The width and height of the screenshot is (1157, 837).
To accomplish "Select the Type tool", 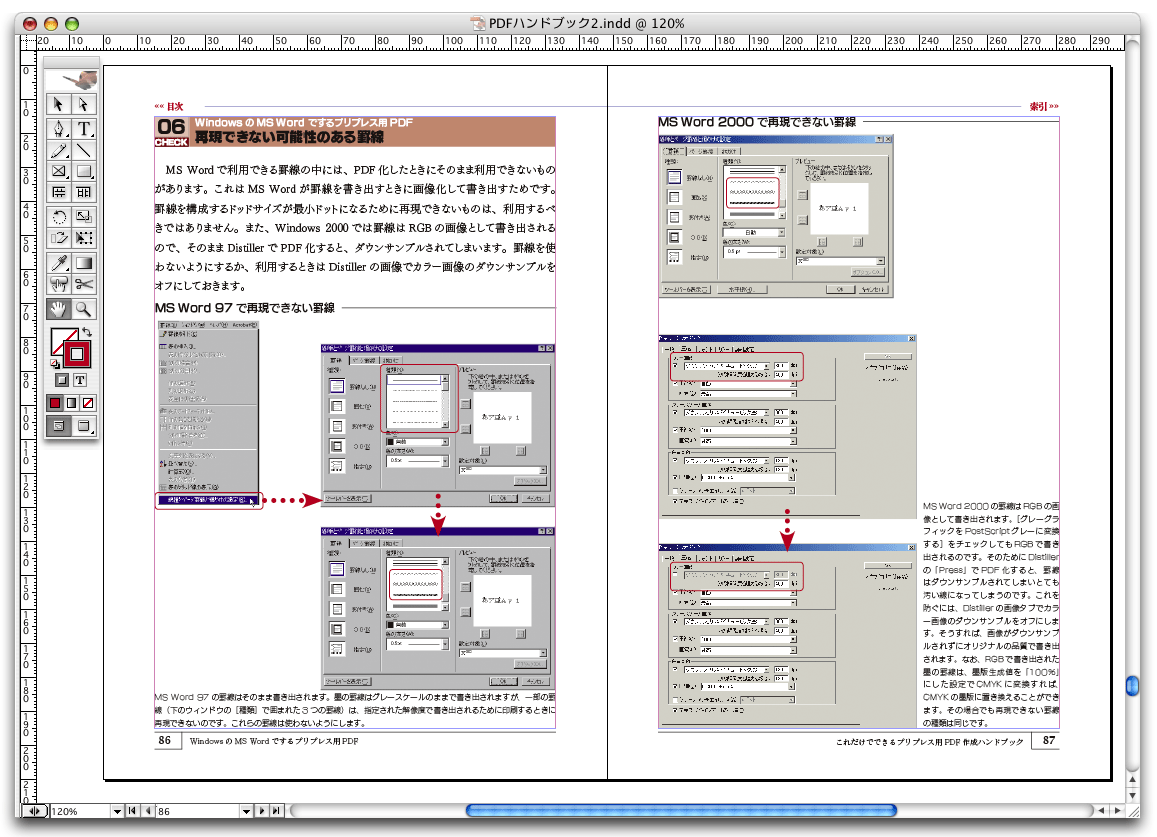I will tap(83, 129).
